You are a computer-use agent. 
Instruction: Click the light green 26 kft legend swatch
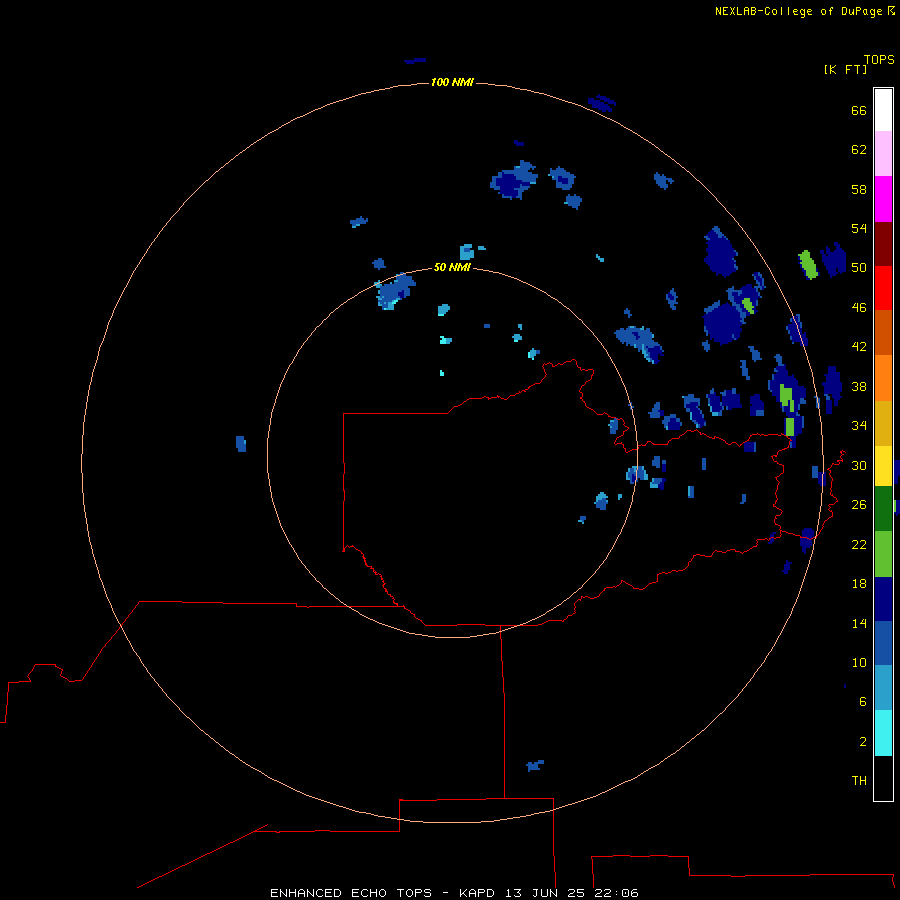click(883, 554)
